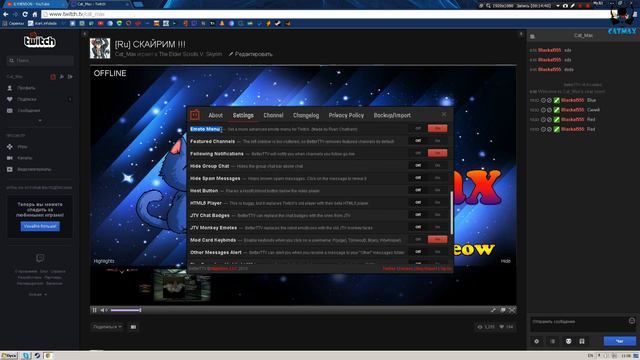Collapse the left sidebar arrow
The image size is (640, 360).
[84, 34]
